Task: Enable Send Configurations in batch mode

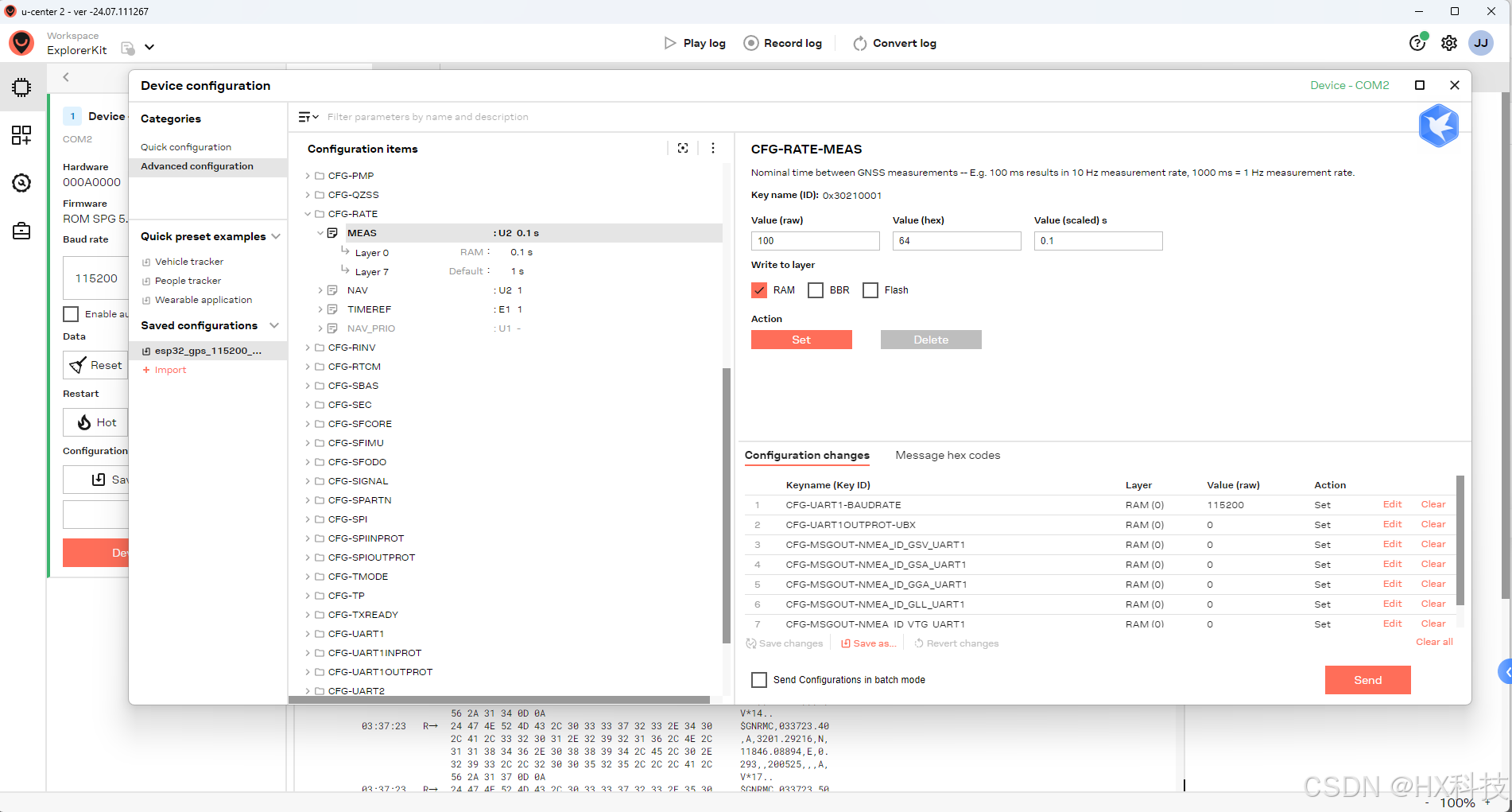Action: click(759, 680)
